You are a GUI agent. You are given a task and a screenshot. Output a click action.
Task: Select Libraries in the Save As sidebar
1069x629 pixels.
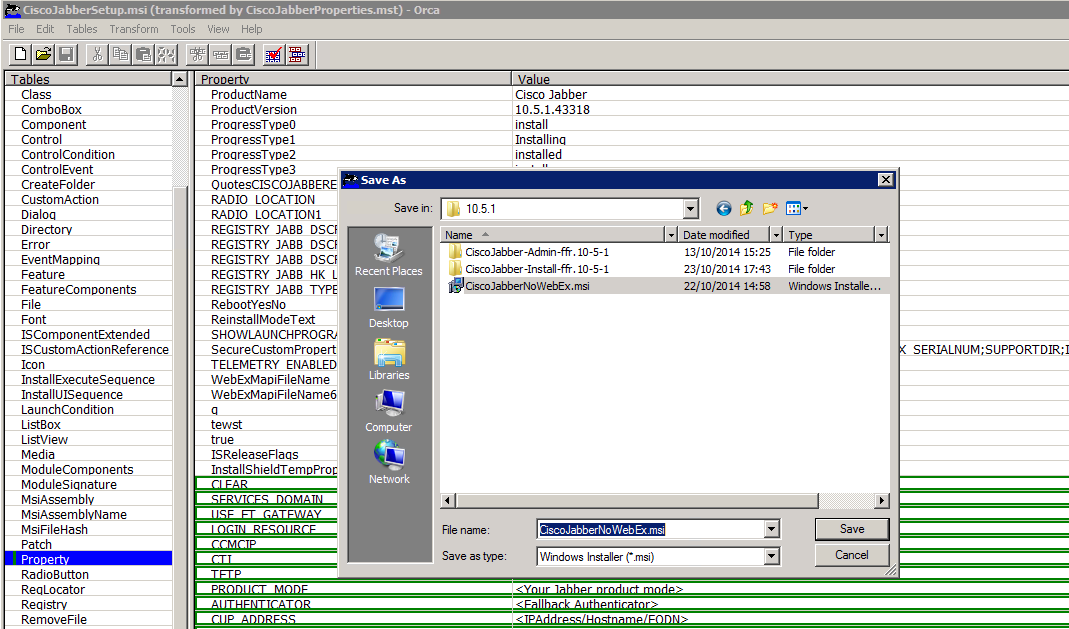click(x=389, y=359)
